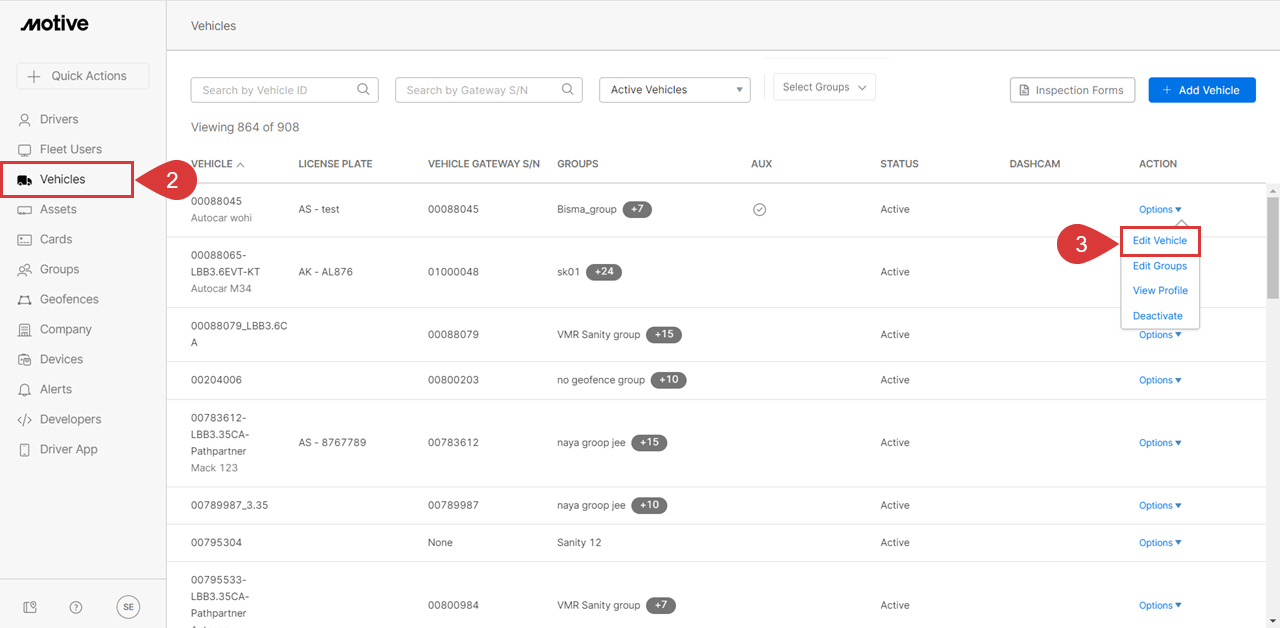Screen dimensions: 1280x628
Task: Open the Select Groups dropdown
Action: tap(825, 87)
